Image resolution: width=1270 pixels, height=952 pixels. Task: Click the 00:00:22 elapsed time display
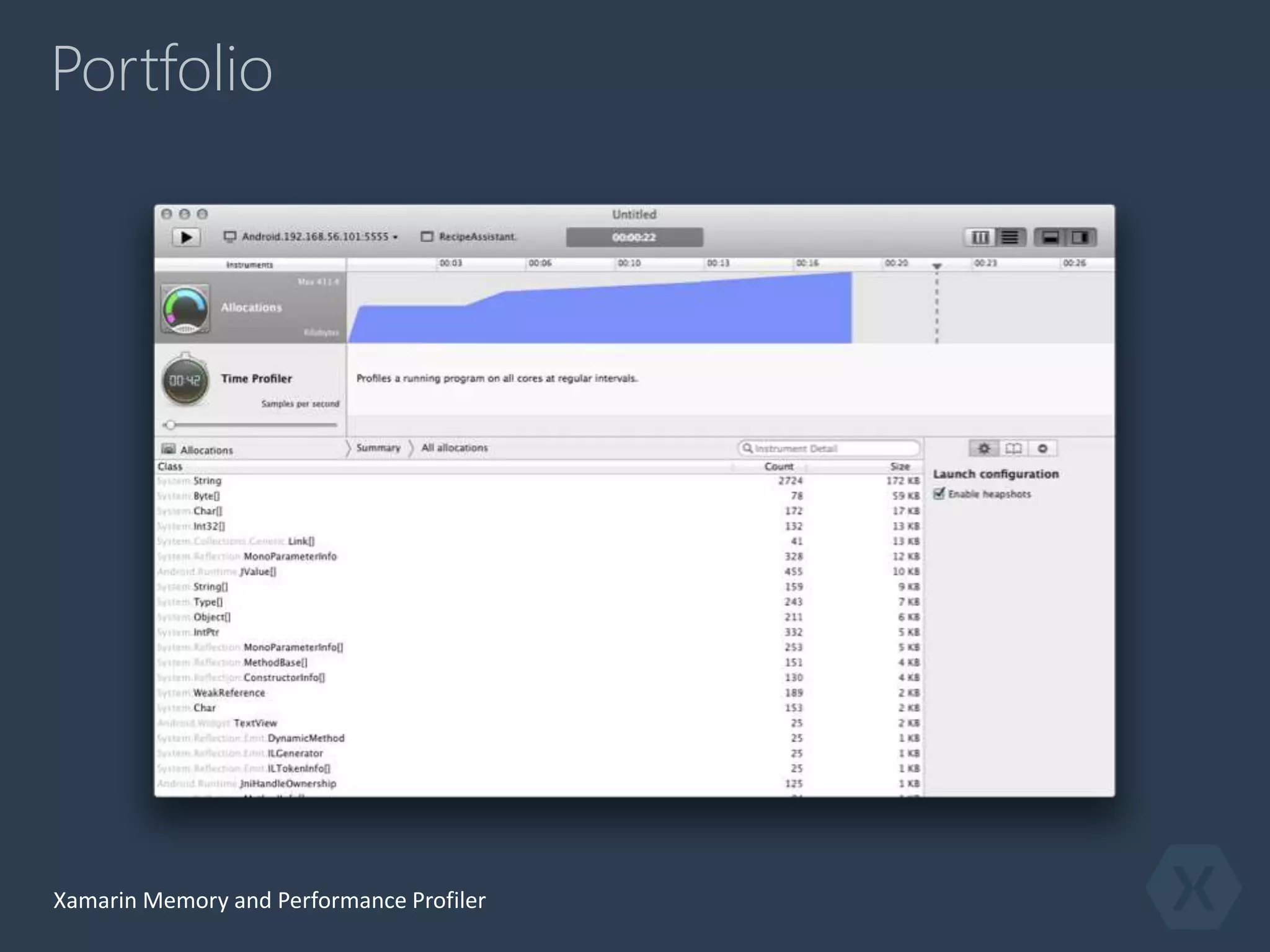(x=634, y=237)
